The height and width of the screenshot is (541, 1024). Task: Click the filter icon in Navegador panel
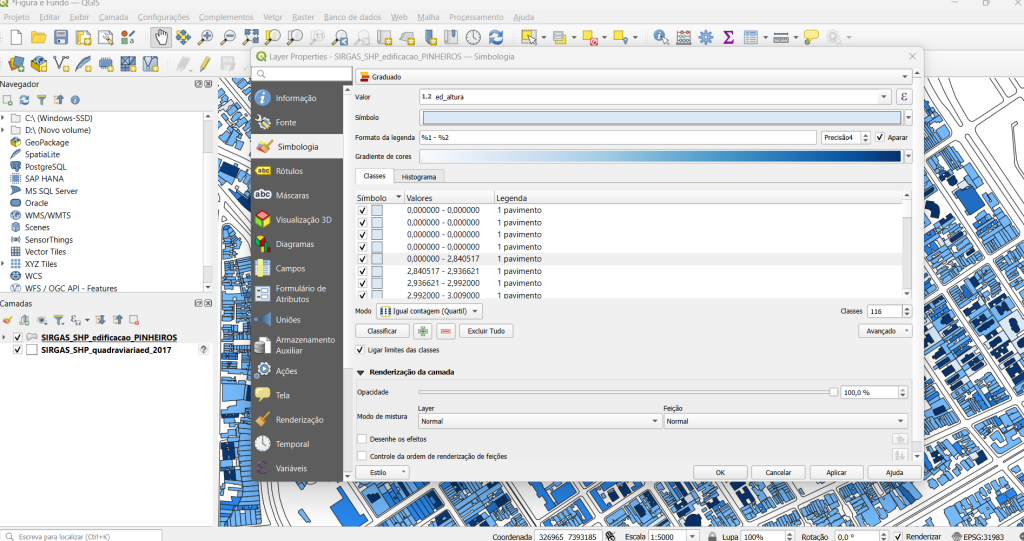click(41, 100)
